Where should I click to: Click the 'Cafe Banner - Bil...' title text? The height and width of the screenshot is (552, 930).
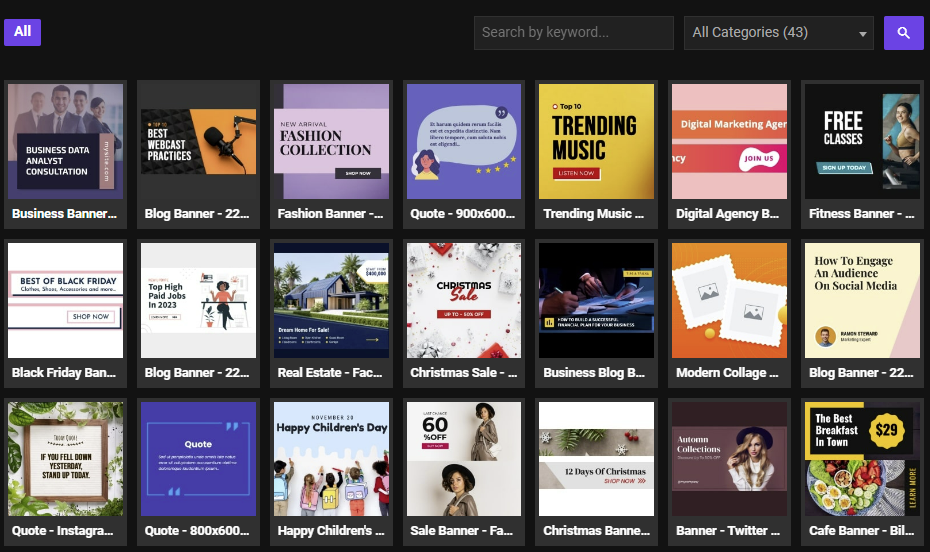[861, 531]
